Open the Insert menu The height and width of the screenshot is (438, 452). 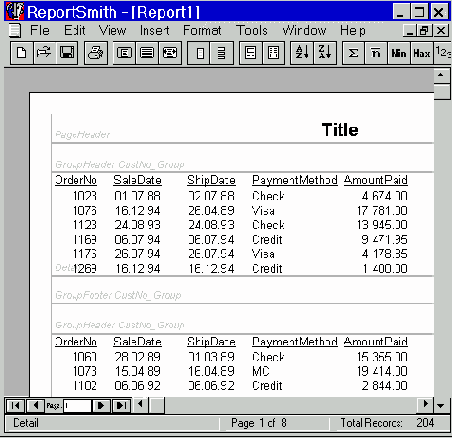[x=154, y=31]
